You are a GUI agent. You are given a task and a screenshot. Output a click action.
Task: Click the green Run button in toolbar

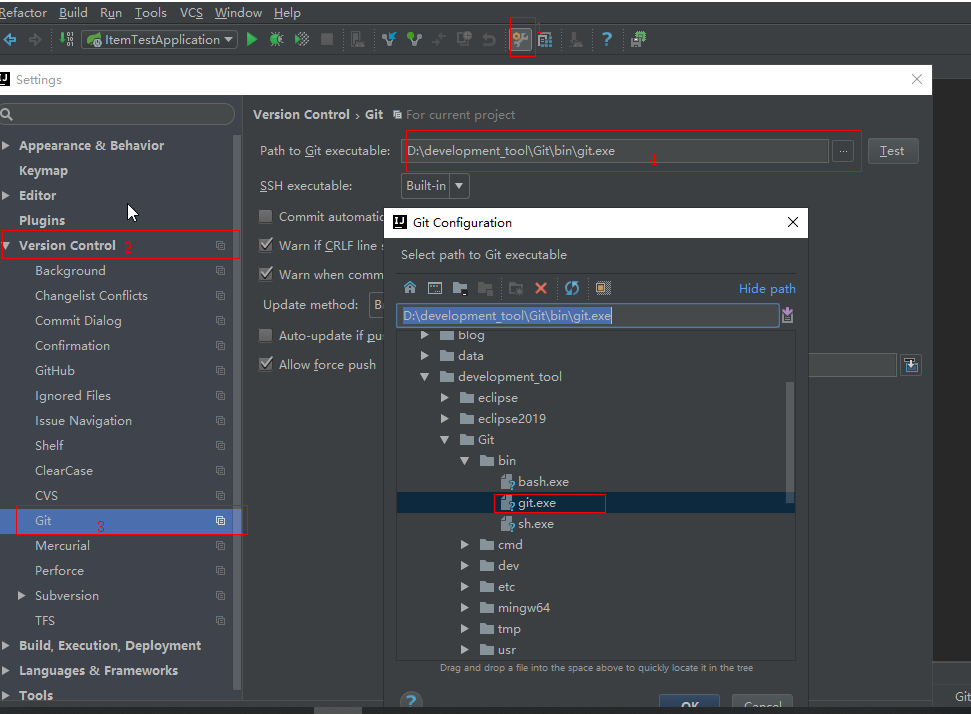point(252,40)
